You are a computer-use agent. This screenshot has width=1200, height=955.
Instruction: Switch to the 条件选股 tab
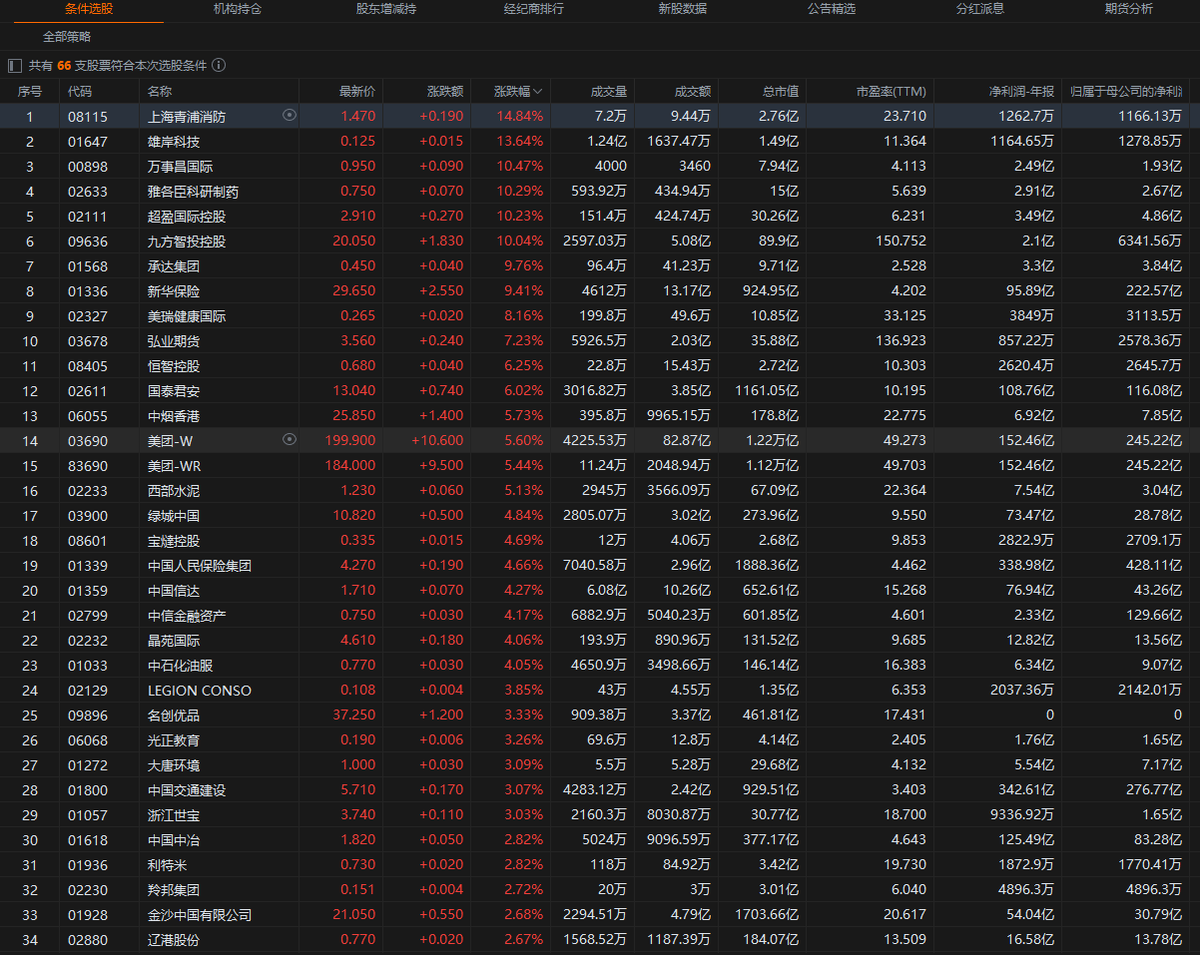[x=90, y=9]
